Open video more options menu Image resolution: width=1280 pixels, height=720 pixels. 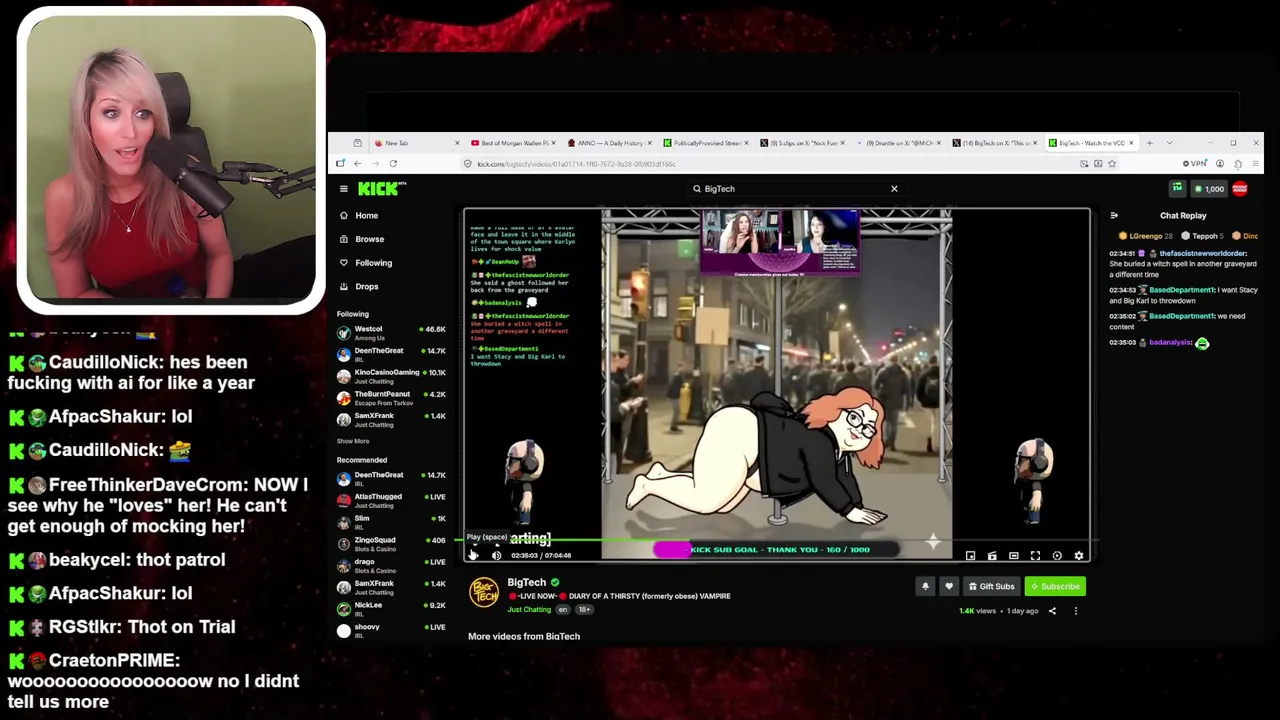pos(1076,611)
